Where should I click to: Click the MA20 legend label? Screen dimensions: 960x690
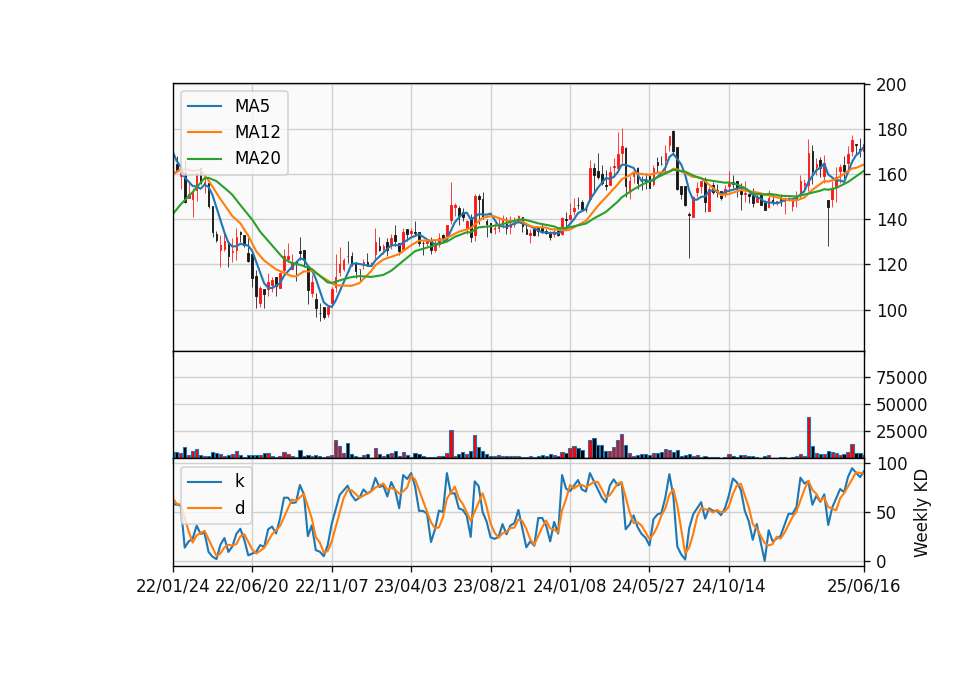(x=257, y=158)
